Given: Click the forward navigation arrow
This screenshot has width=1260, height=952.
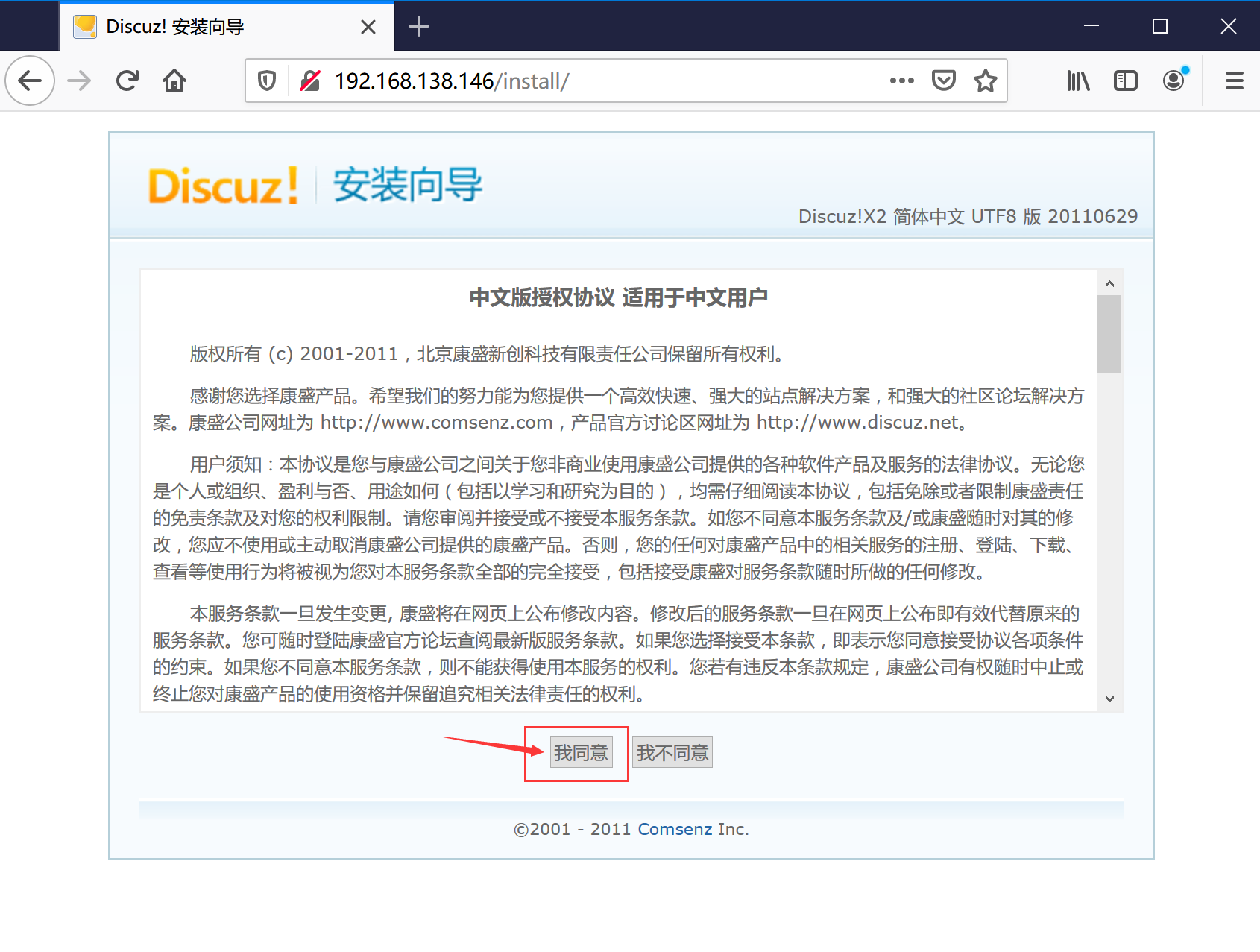Looking at the screenshot, I should pyautogui.click(x=79, y=81).
